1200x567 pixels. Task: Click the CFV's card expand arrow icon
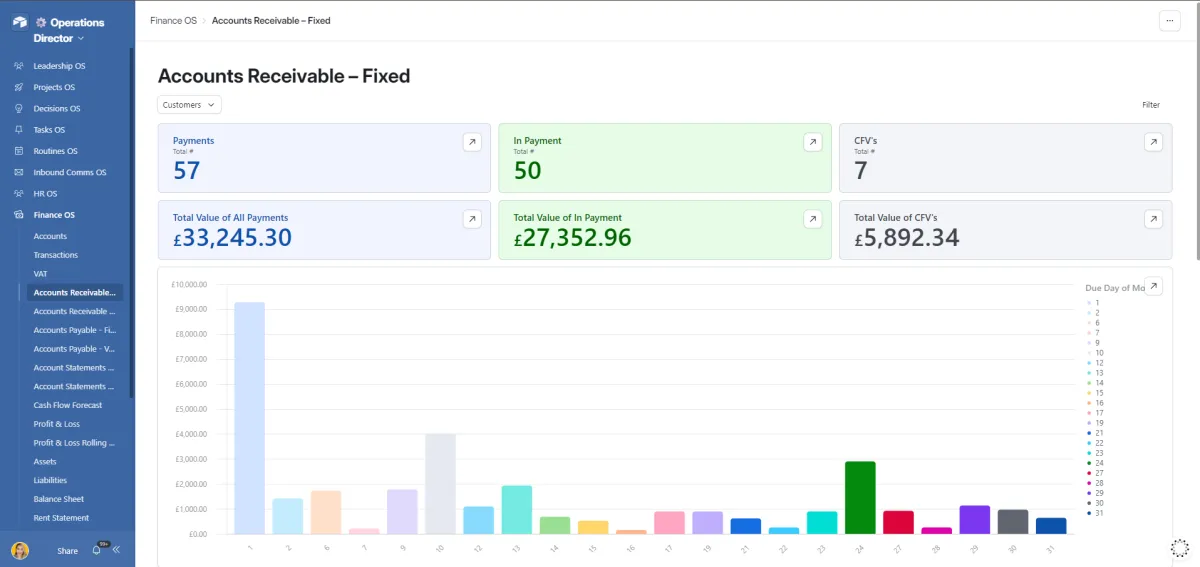pyautogui.click(x=1153, y=142)
